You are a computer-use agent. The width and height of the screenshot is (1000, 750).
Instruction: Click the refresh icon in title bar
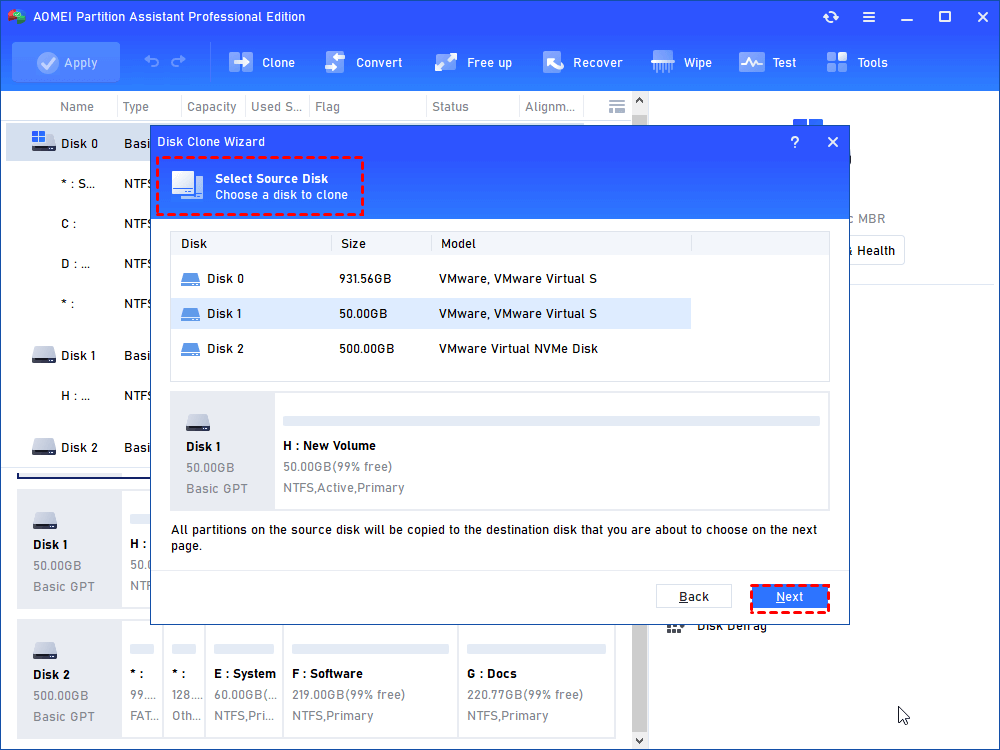831,17
